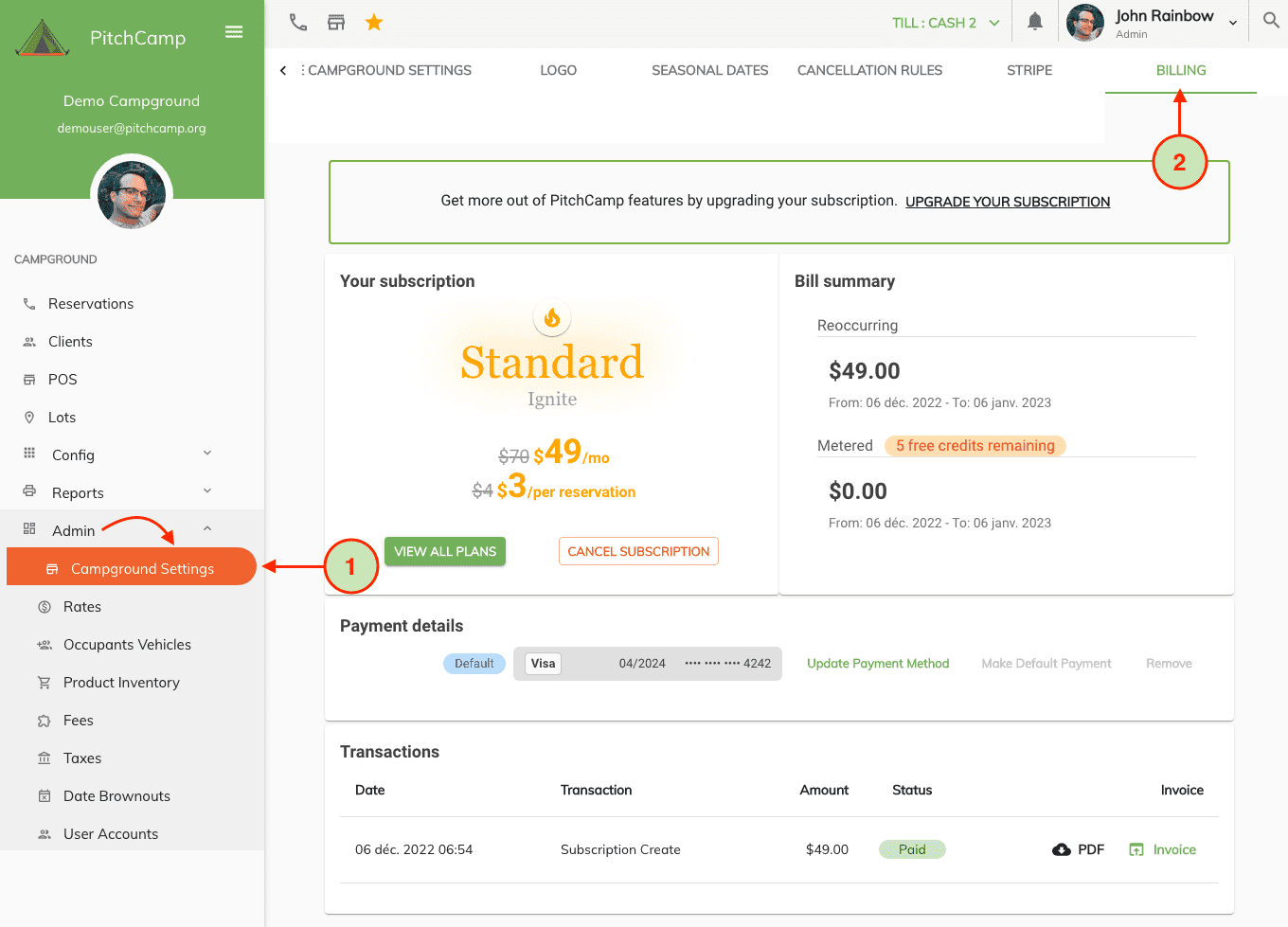Screen dimensions: 1288x927
Task: Open the Cancellation Rules tab
Action: pyautogui.click(x=869, y=70)
